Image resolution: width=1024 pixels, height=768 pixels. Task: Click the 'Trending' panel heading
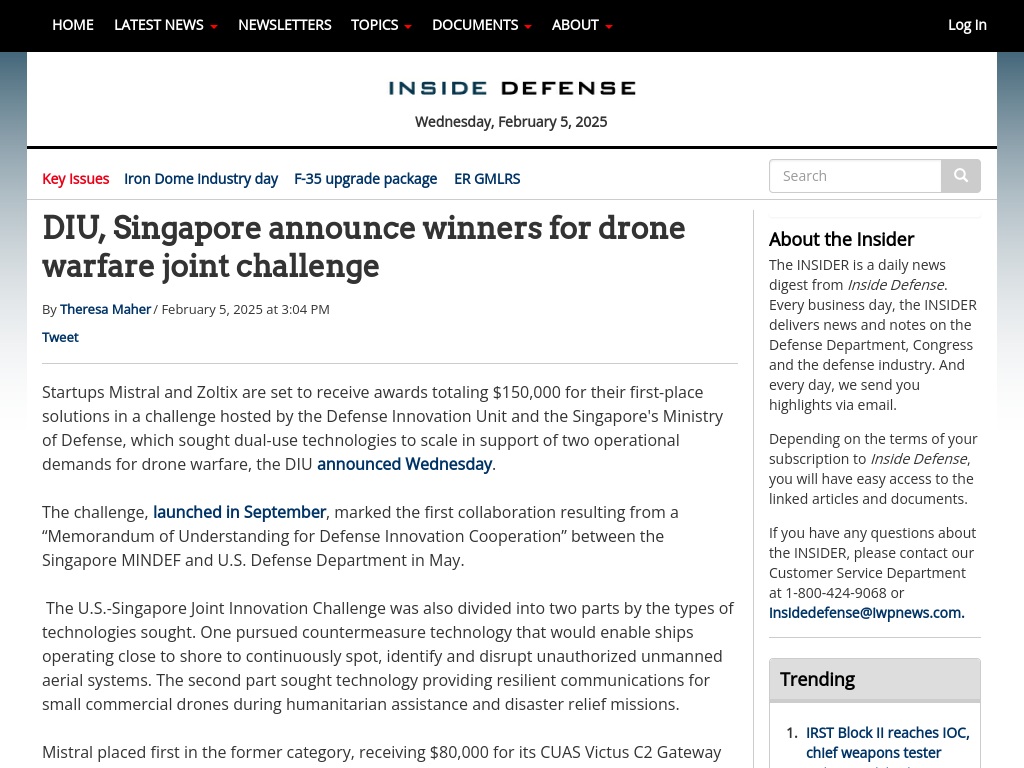tap(817, 679)
